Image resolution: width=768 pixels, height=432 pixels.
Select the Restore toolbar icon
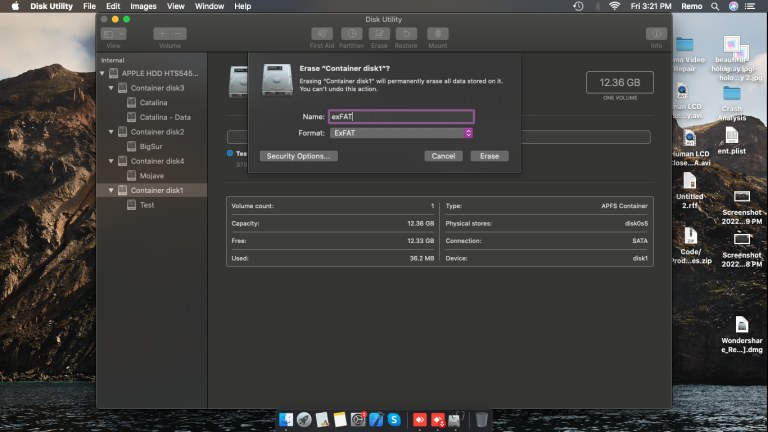(x=406, y=34)
